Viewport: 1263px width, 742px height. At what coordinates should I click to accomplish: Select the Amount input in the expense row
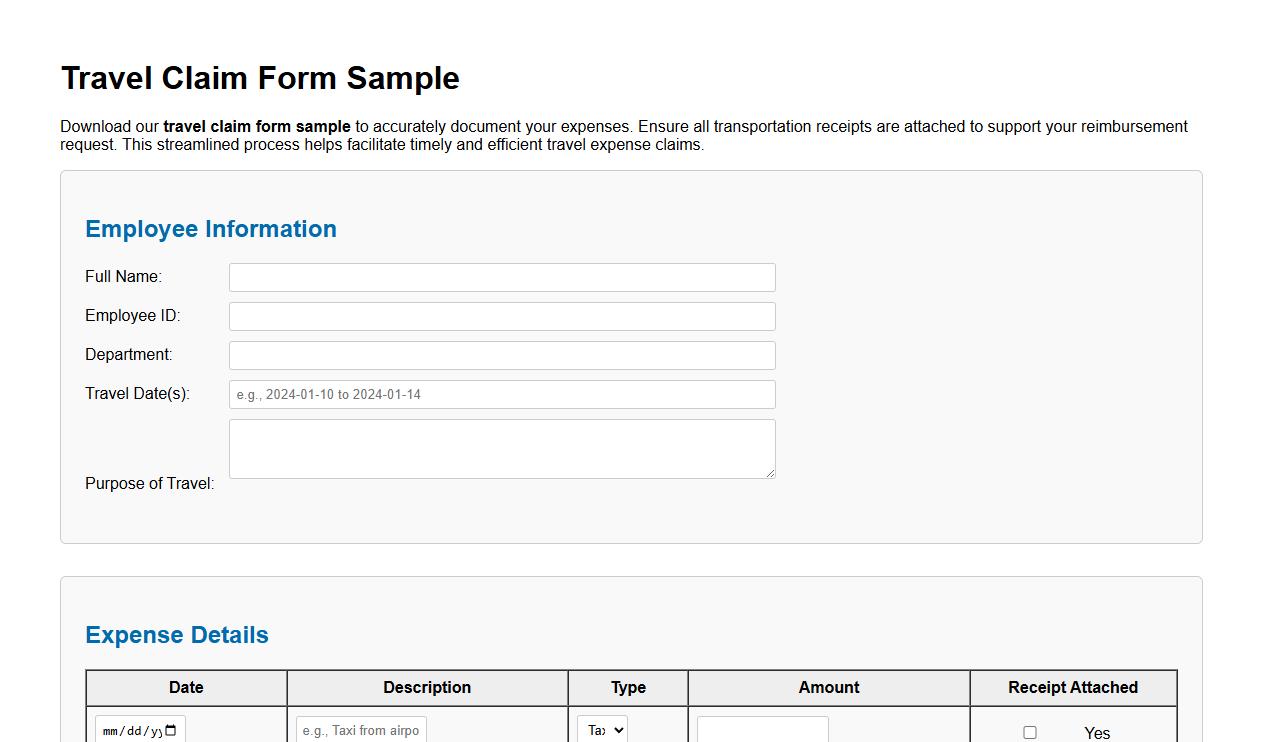(x=762, y=730)
